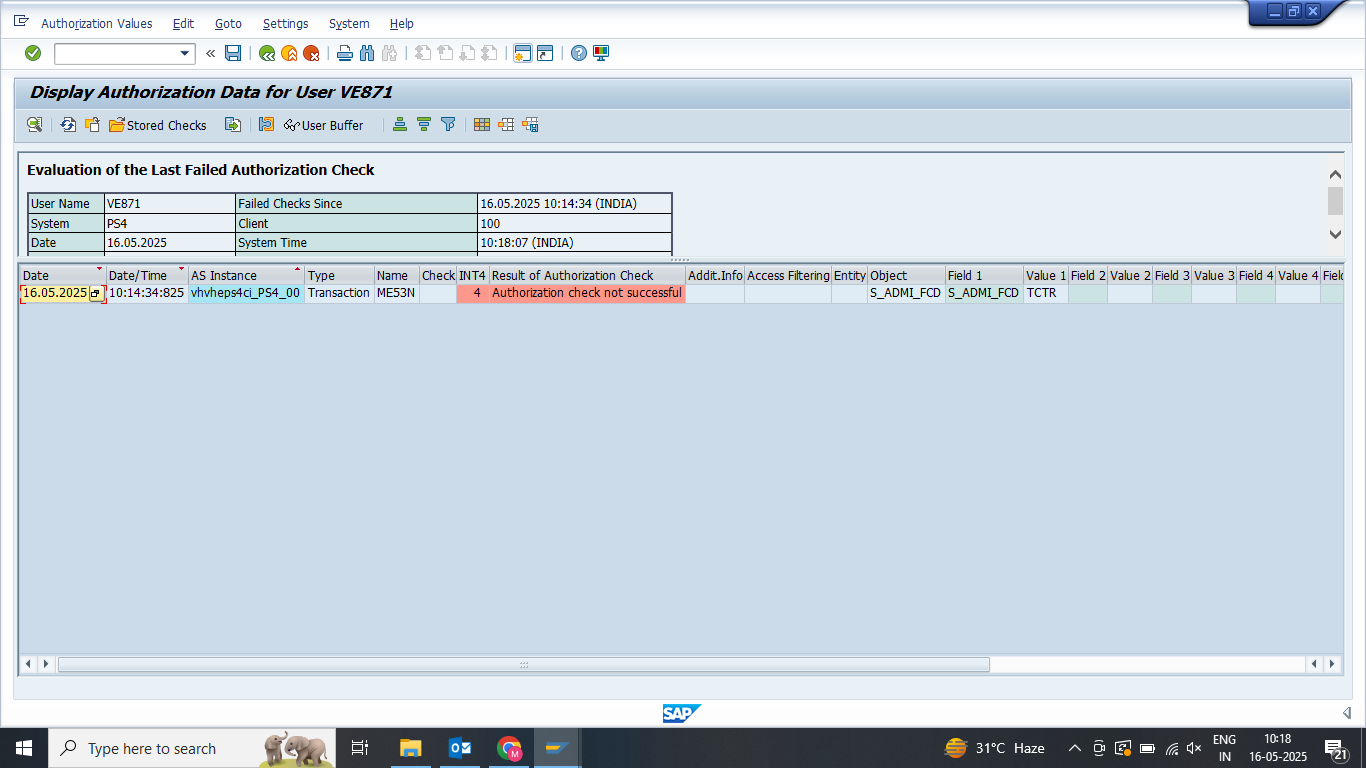The height and width of the screenshot is (768, 1366).
Task: Open Outlook from the Windows taskbar
Action: click(x=460, y=748)
